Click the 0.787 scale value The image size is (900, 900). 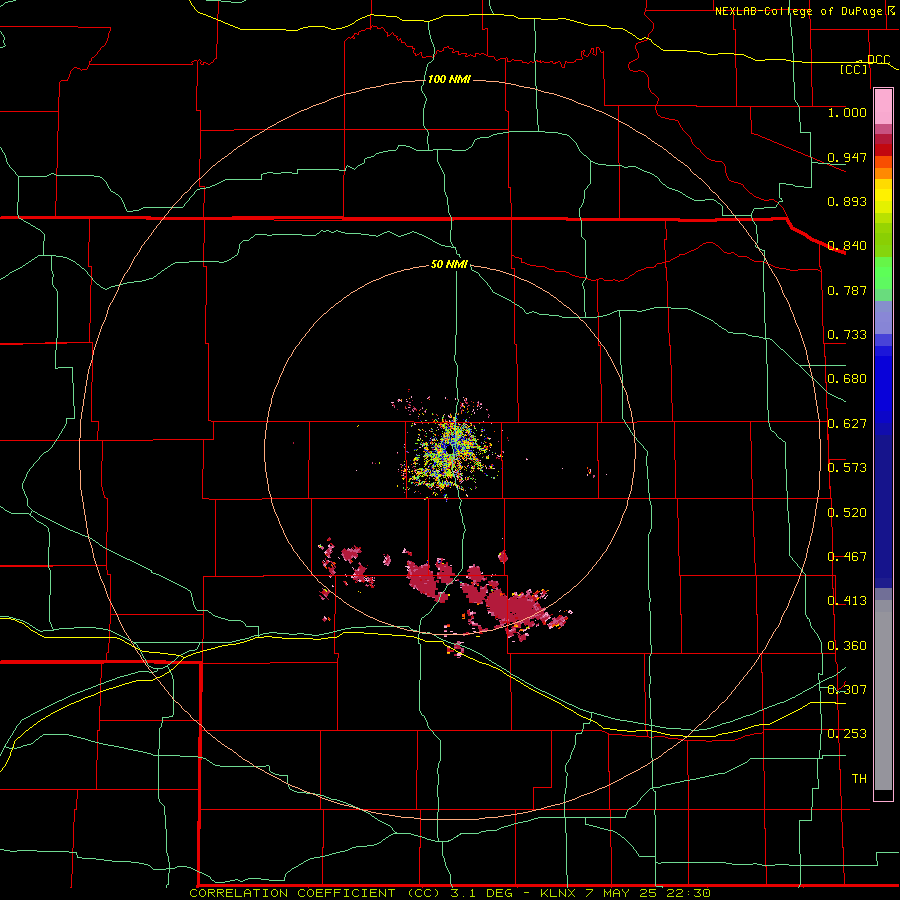click(847, 290)
